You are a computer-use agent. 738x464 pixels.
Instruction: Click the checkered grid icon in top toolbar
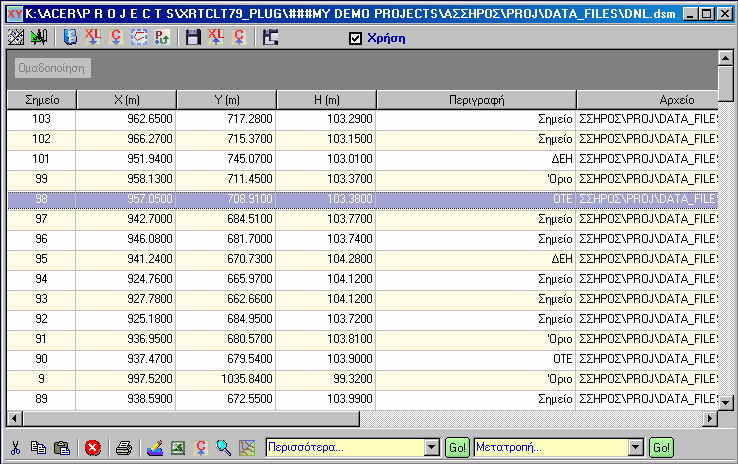click(16, 37)
